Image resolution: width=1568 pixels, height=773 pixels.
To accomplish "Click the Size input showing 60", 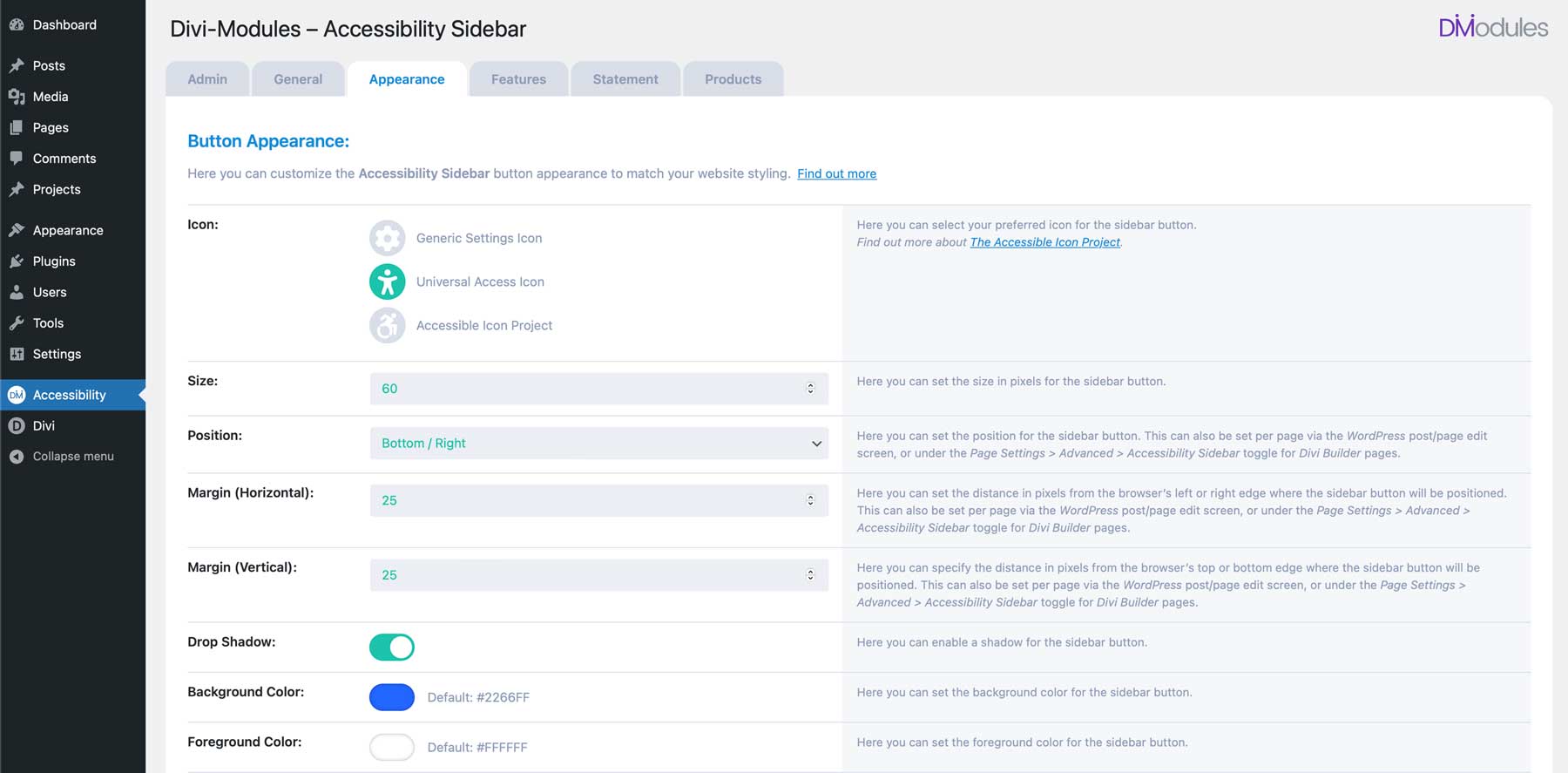I will coord(599,389).
